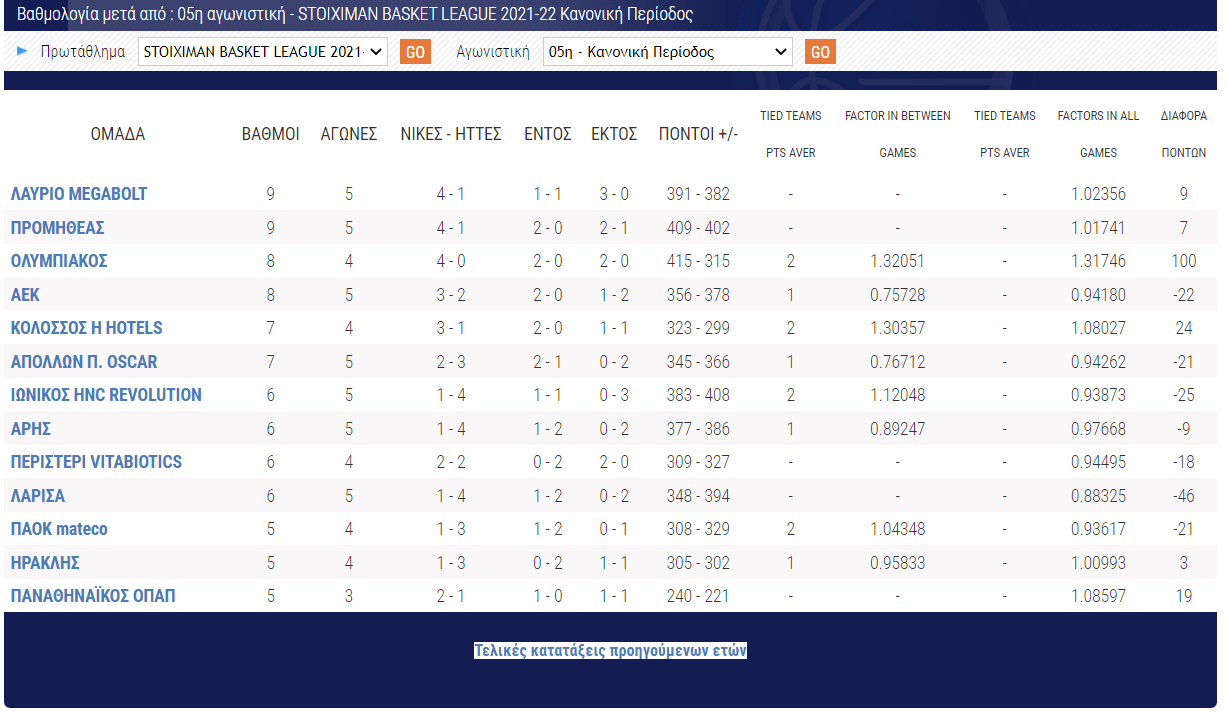Select the ΗΡΑΚΛΗΣ team link
Viewport: 1226px width, 715px height.
tap(45, 563)
